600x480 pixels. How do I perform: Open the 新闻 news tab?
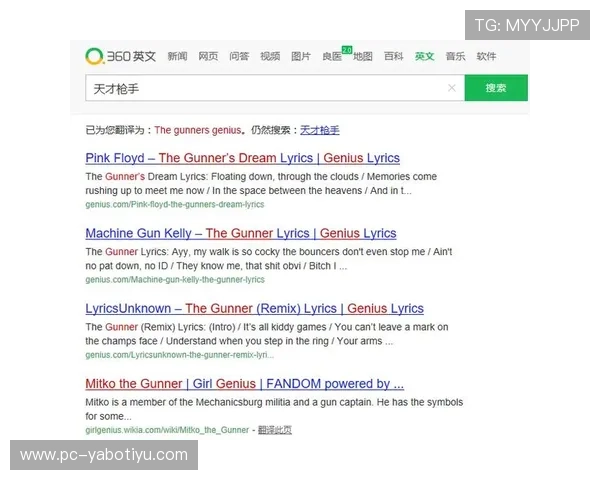click(177, 56)
